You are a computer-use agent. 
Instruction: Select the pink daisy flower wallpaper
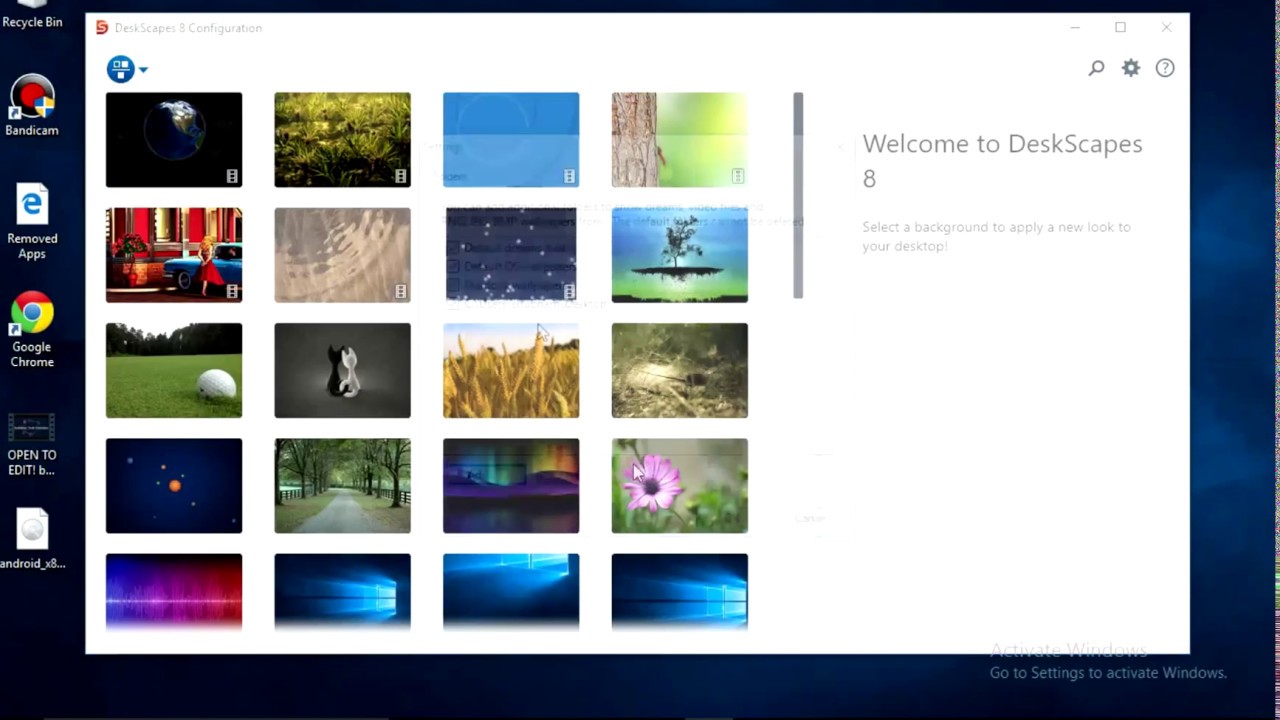(679, 486)
